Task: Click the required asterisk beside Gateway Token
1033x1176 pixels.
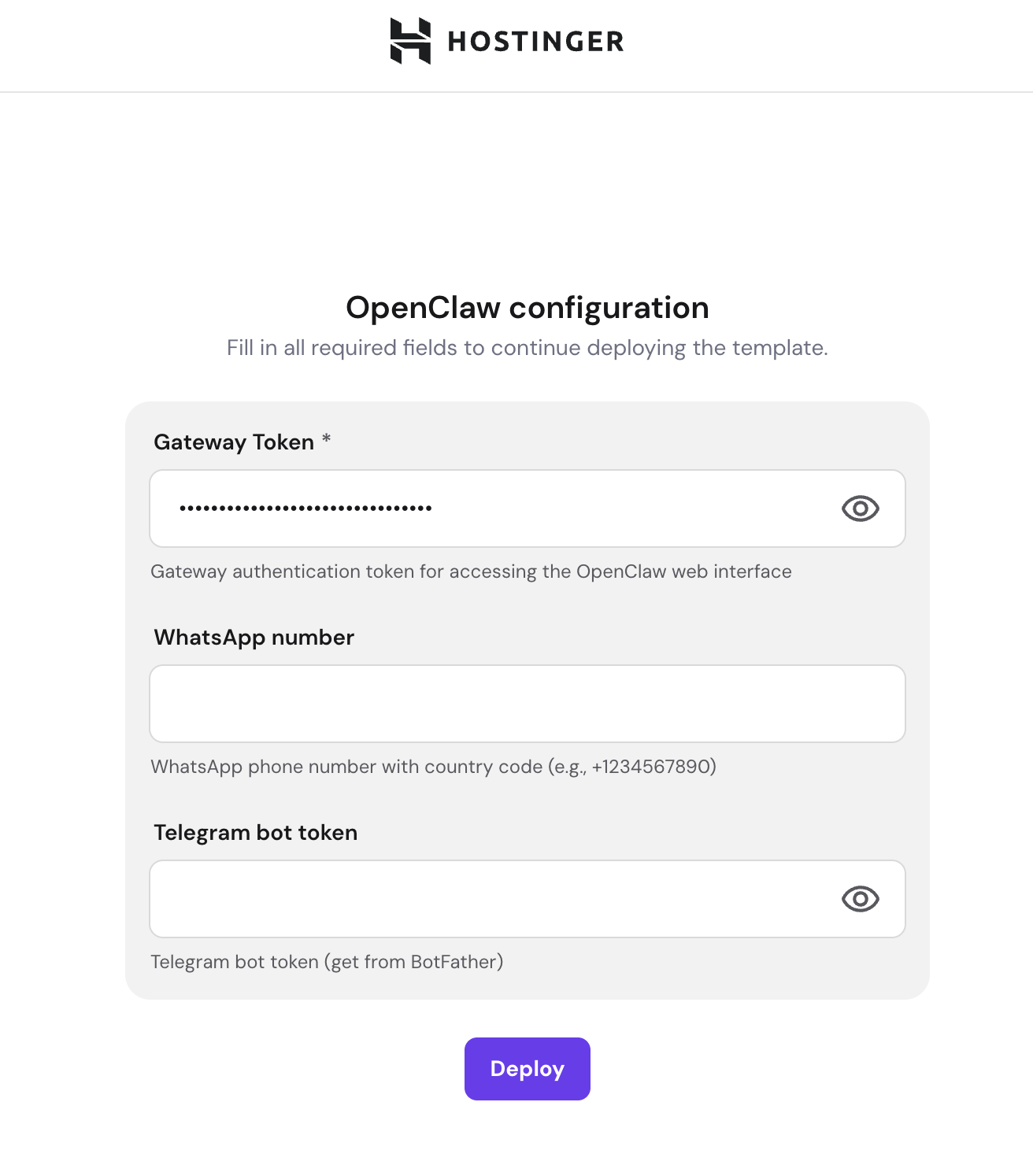Action: coord(326,439)
